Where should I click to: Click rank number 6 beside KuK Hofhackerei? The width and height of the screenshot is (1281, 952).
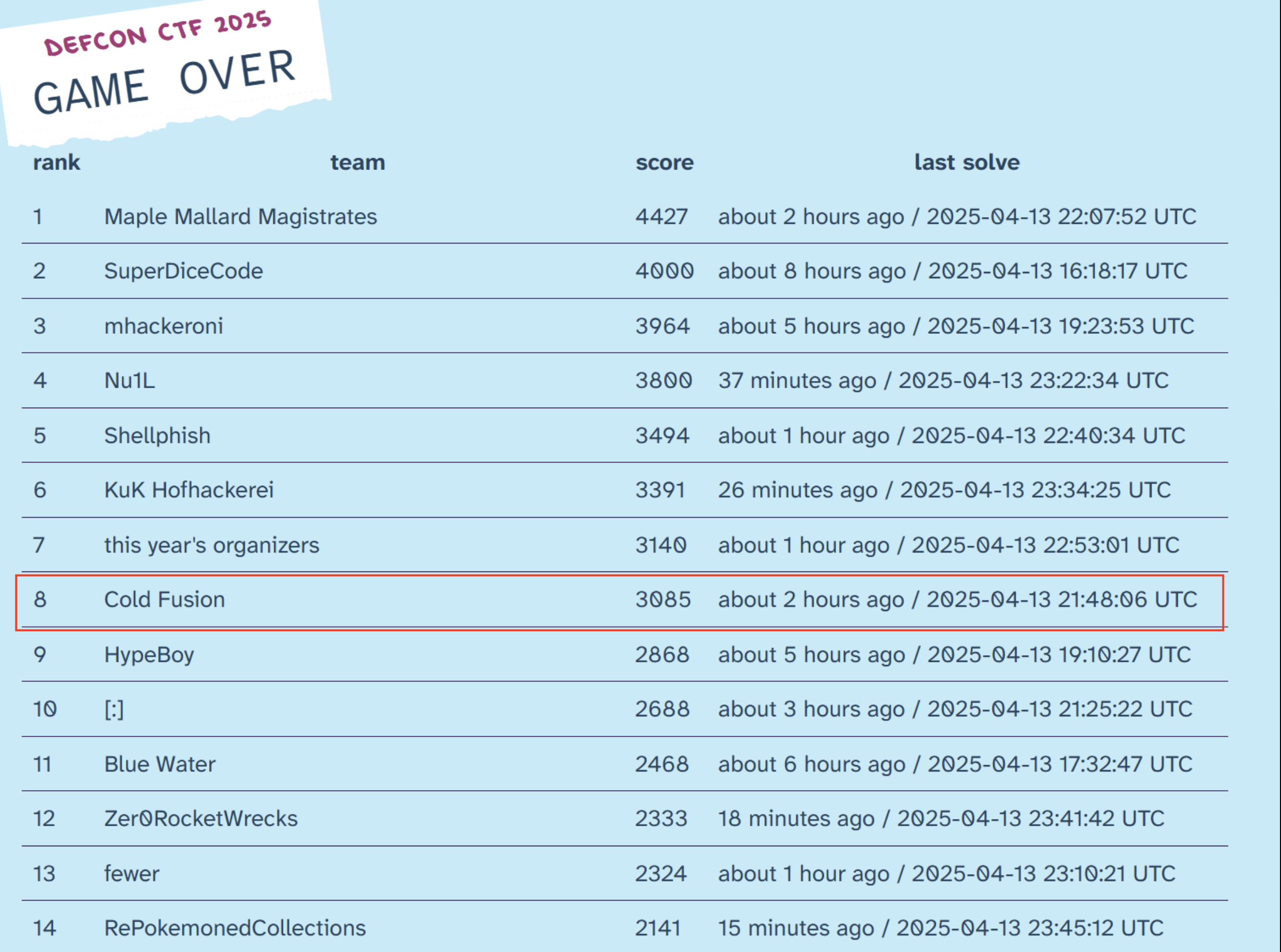[x=39, y=490]
